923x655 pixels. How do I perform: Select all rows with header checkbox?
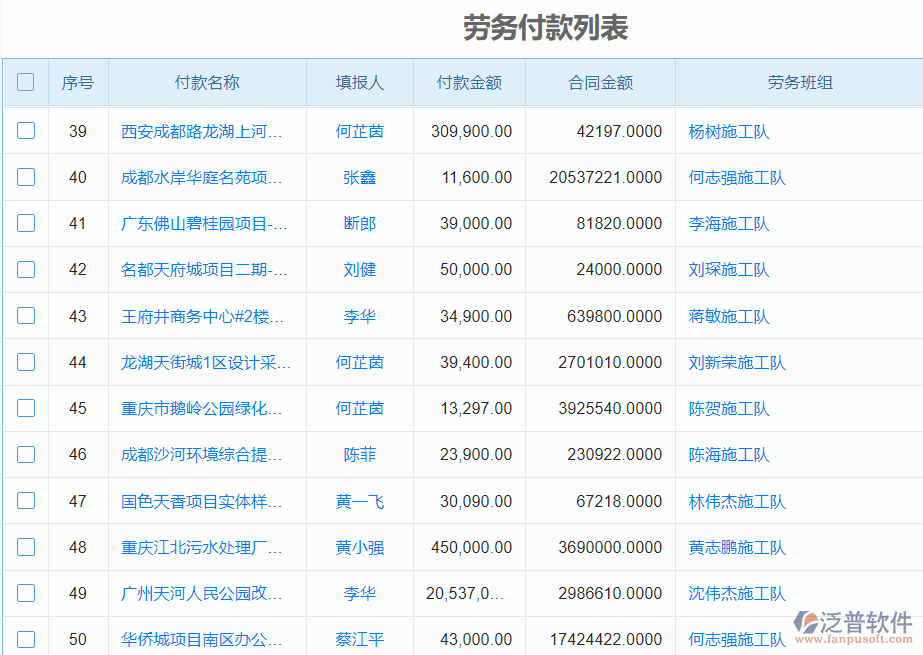coord(25,83)
